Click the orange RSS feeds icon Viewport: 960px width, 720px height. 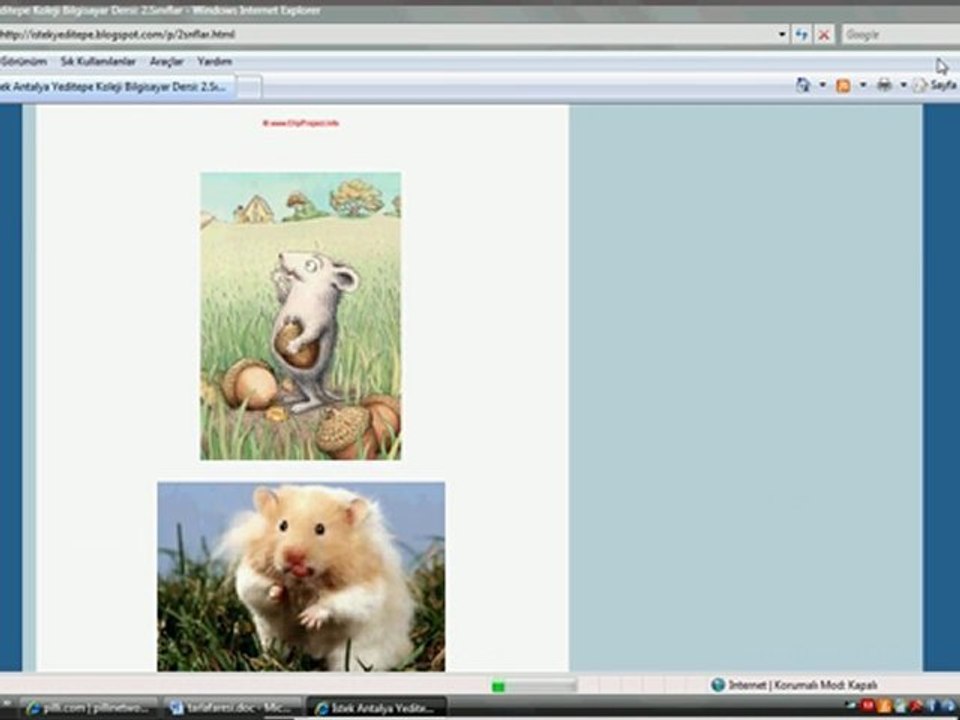(x=843, y=86)
